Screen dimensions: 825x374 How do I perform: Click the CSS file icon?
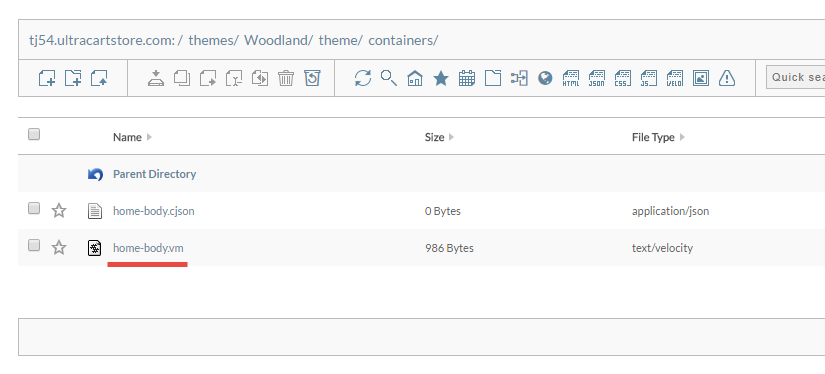pyautogui.click(x=623, y=78)
